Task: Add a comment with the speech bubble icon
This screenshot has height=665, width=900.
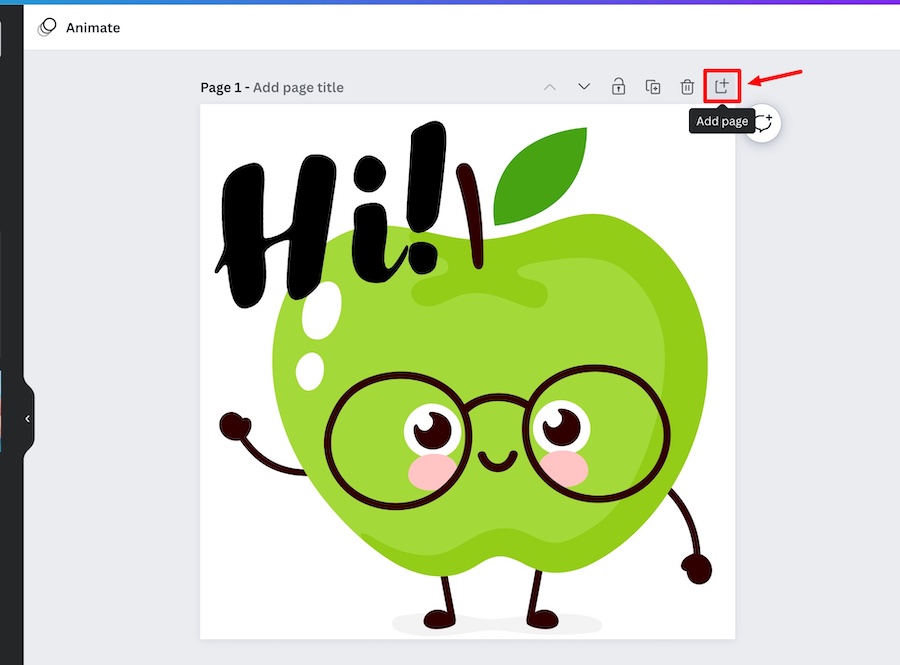Action: pos(766,122)
